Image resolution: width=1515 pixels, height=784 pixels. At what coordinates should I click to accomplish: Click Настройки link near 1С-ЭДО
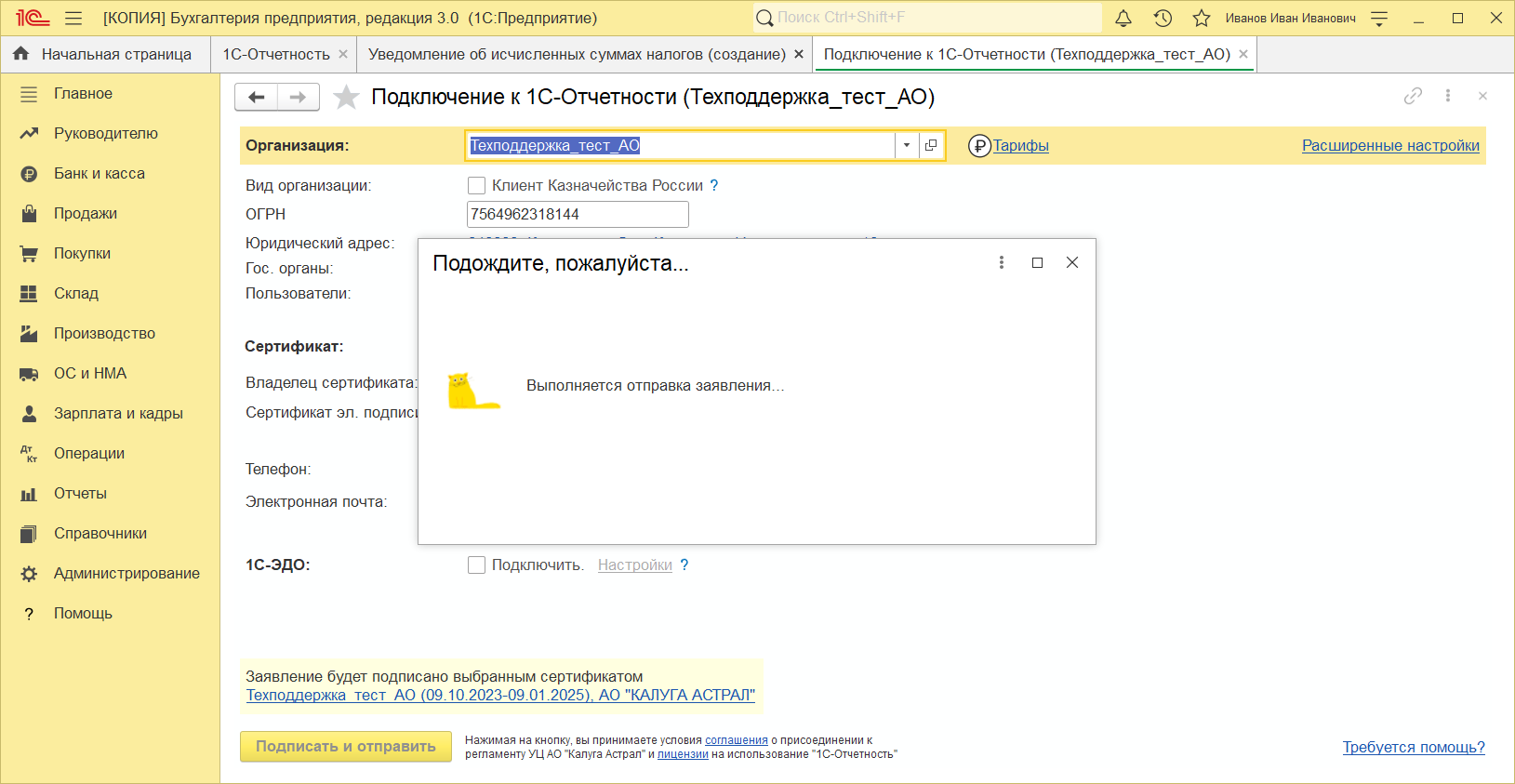635,565
